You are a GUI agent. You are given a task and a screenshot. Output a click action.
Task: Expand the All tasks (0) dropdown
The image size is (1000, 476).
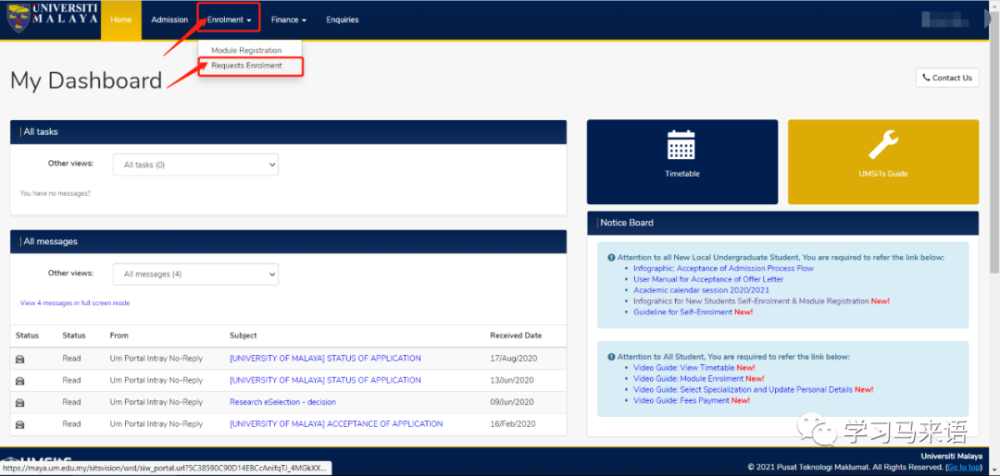tap(195, 164)
